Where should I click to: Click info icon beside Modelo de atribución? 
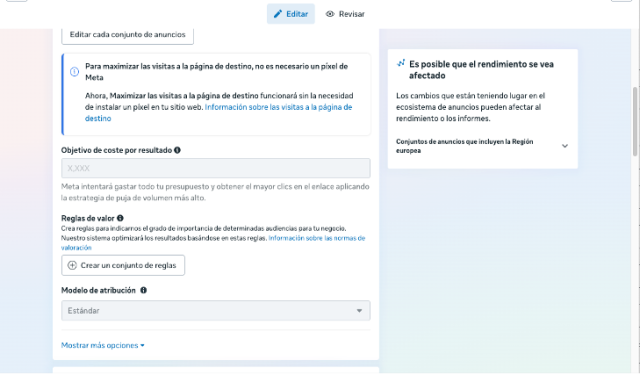(x=143, y=290)
